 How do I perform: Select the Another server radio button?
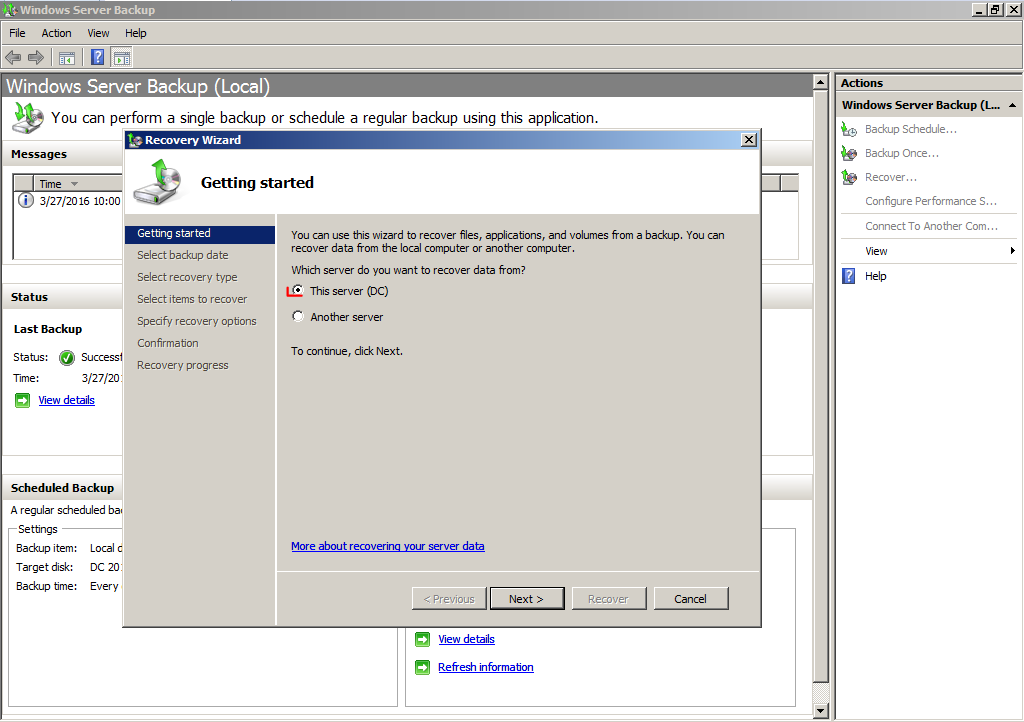pos(298,317)
